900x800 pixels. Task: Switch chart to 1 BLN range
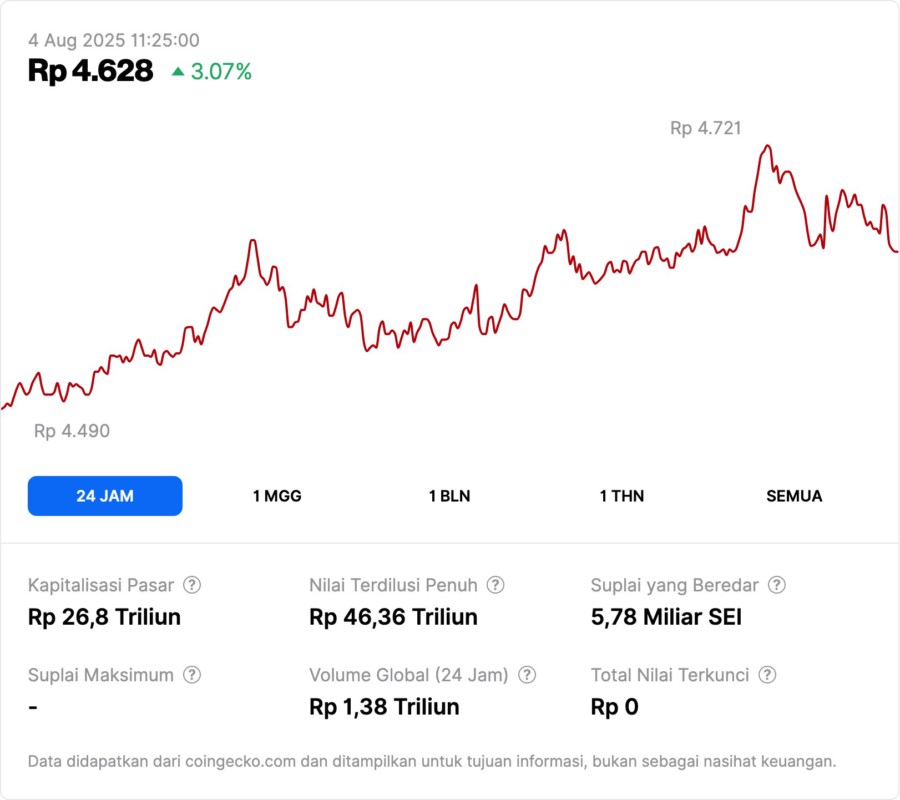(449, 496)
